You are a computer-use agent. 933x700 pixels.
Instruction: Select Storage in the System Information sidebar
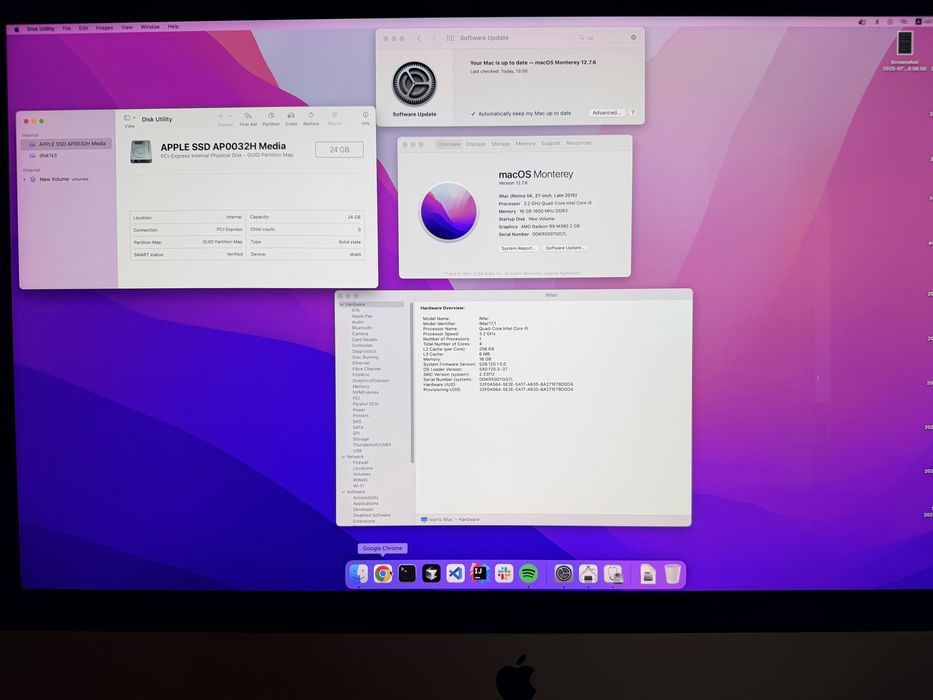[361, 439]
